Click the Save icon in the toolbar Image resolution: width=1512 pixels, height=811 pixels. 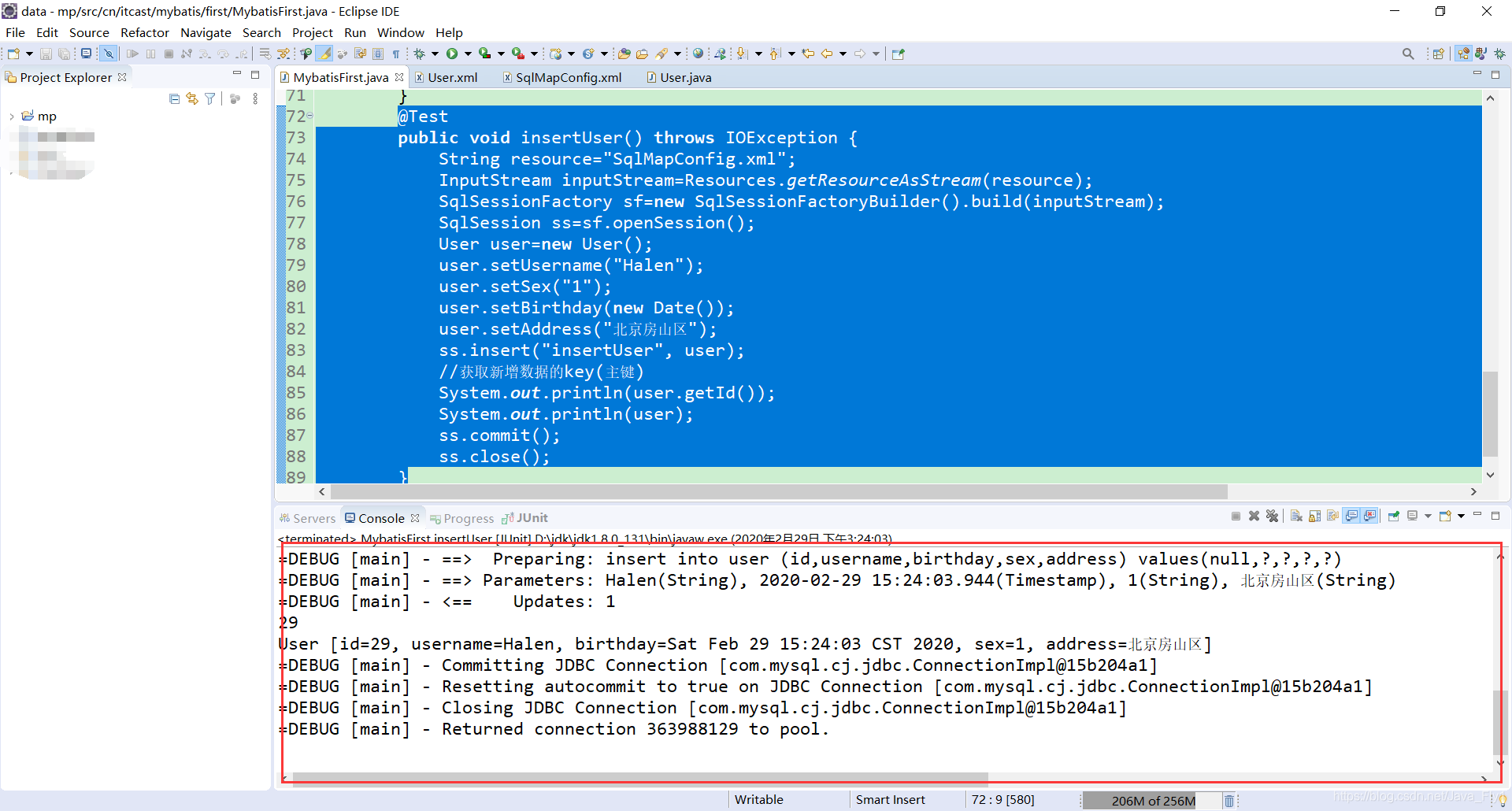pos(46,54)
